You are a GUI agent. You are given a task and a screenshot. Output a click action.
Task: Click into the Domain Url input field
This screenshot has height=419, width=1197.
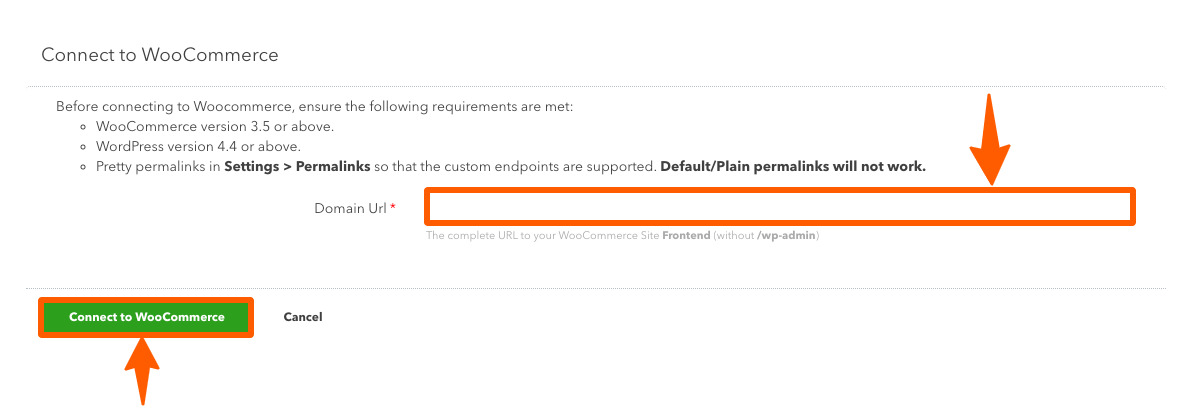point(779,207)
